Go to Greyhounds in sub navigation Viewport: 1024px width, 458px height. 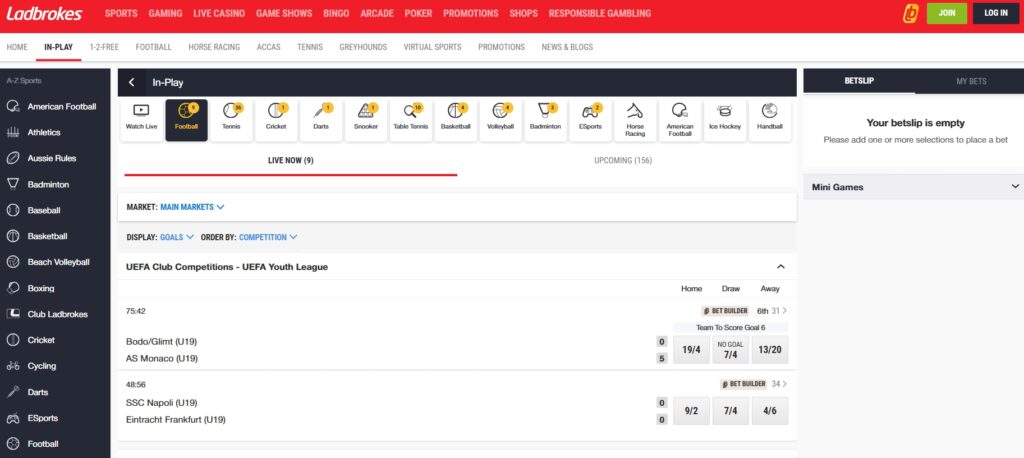pos(363,47)
